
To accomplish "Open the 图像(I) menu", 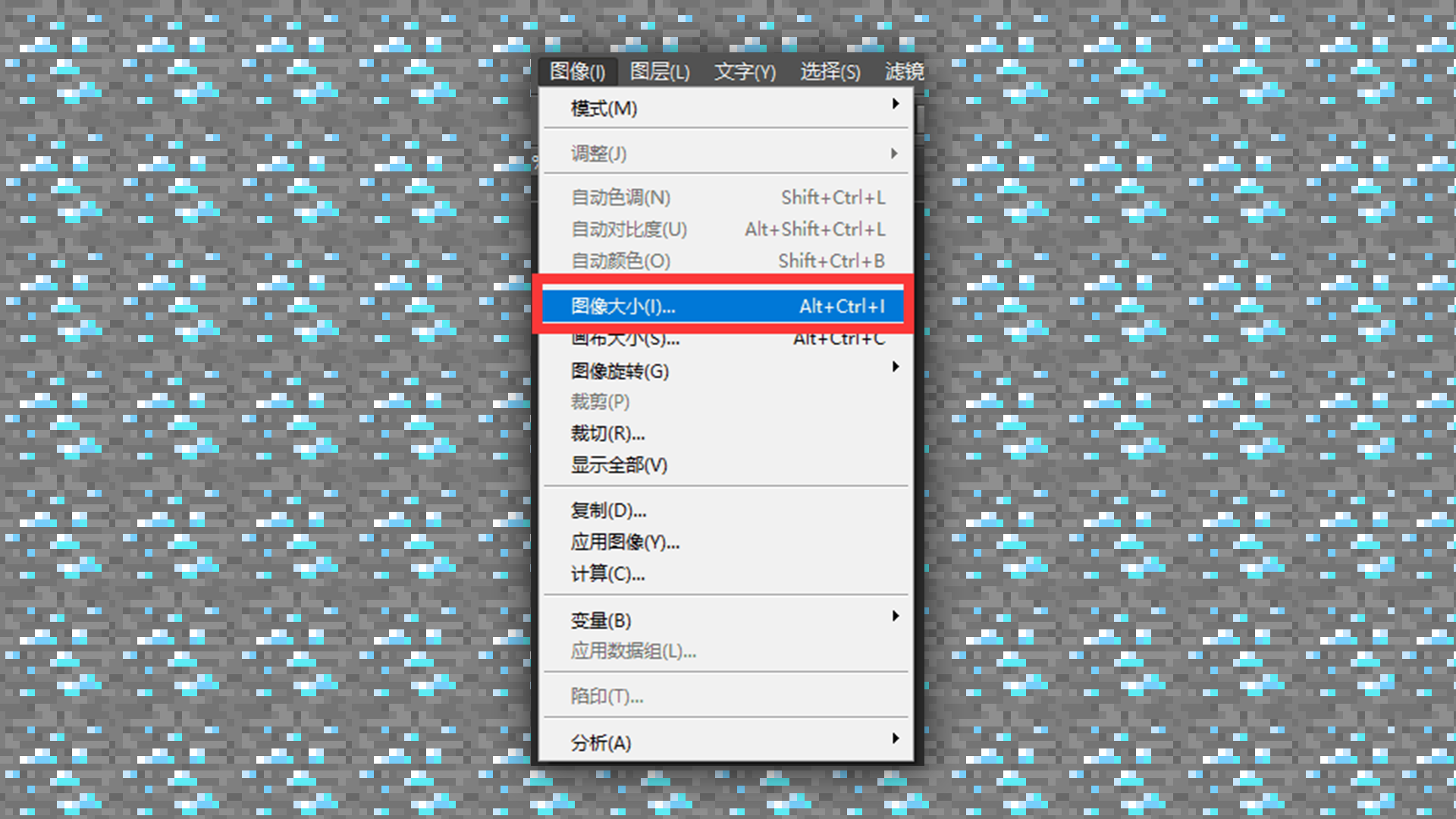I will [x=577, y=71].
